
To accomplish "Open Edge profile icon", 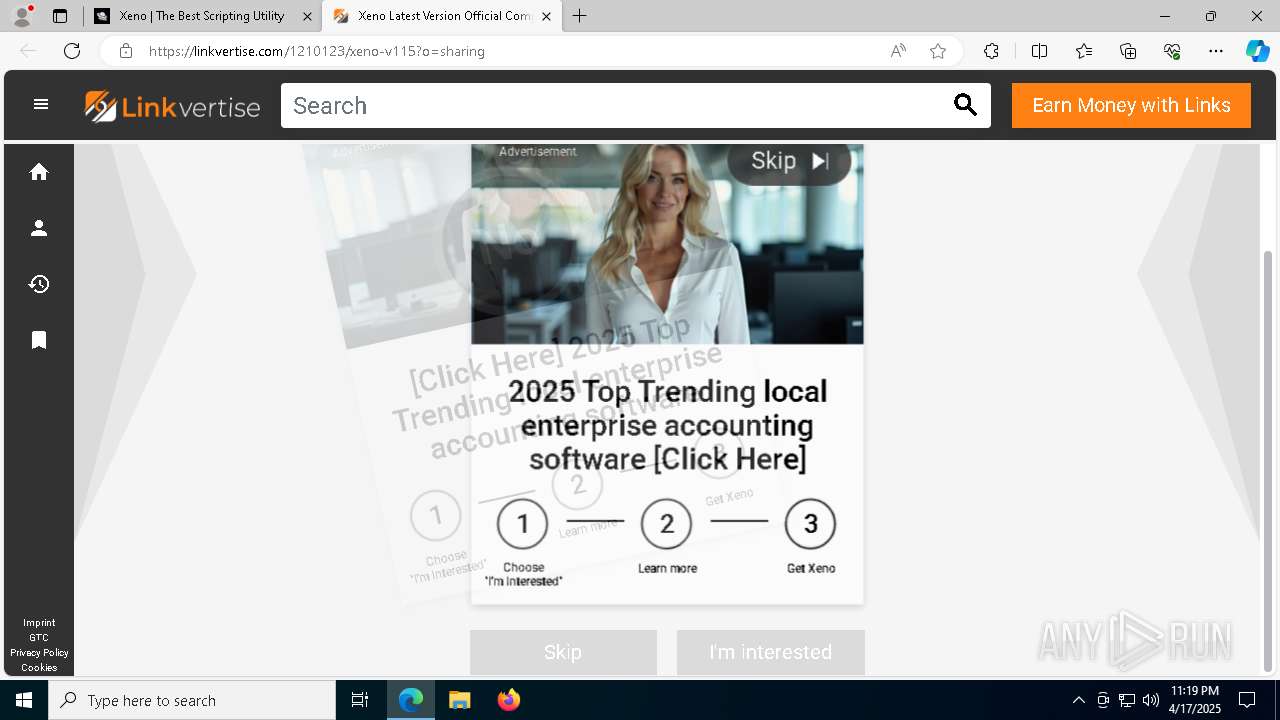I will point(21,16).
